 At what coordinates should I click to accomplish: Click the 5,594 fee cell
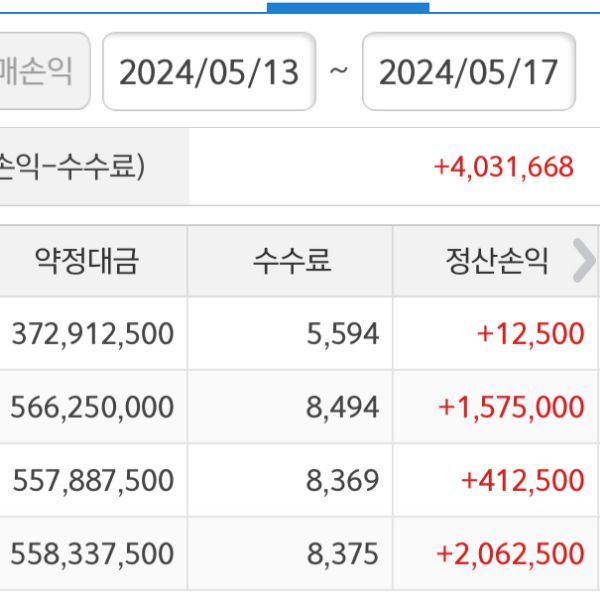pos(343,334)
